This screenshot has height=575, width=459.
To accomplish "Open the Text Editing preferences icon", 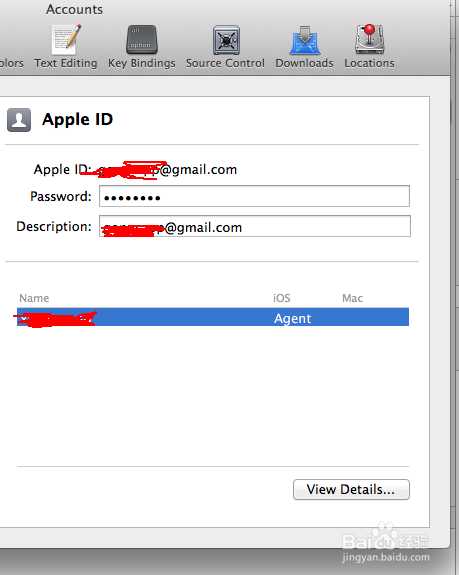I will [x=66, y=39].
